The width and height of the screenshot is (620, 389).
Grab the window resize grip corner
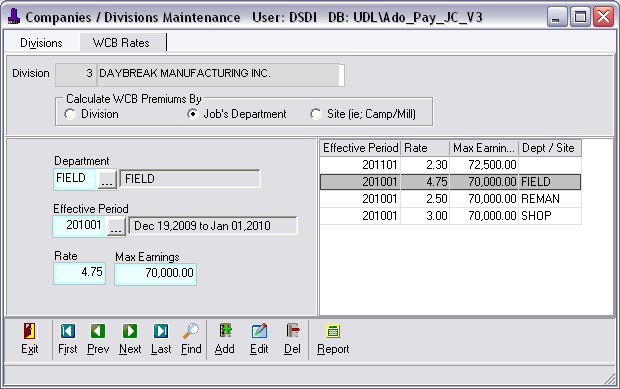click(x=610, y=379)
